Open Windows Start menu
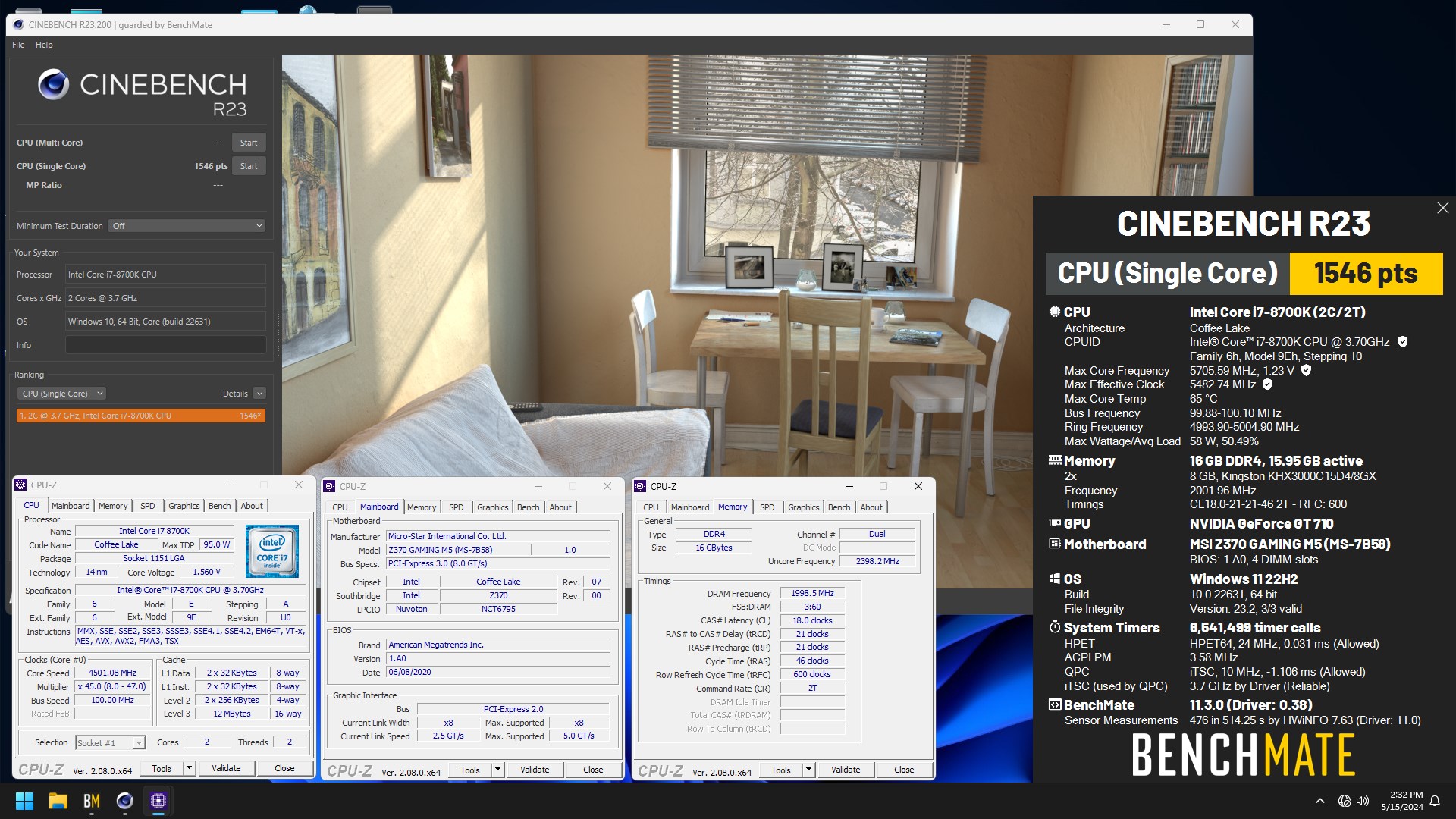The height and width of the screenshot is (819, 1456). point(24,801)
